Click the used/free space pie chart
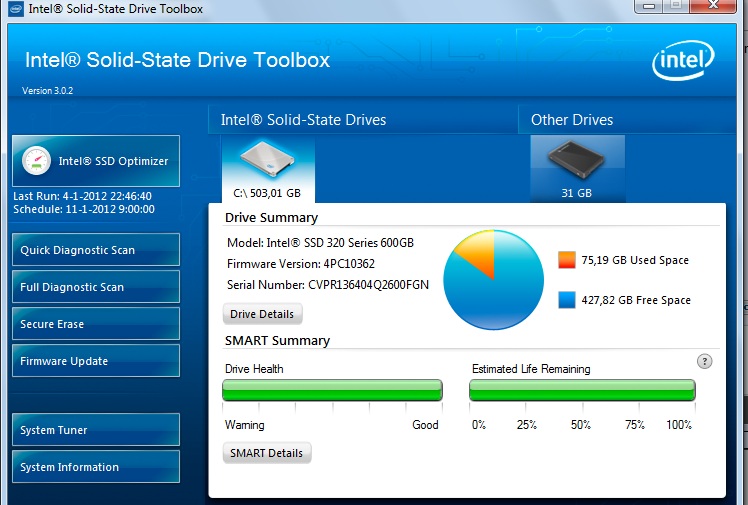 click(x=493, y=280)
